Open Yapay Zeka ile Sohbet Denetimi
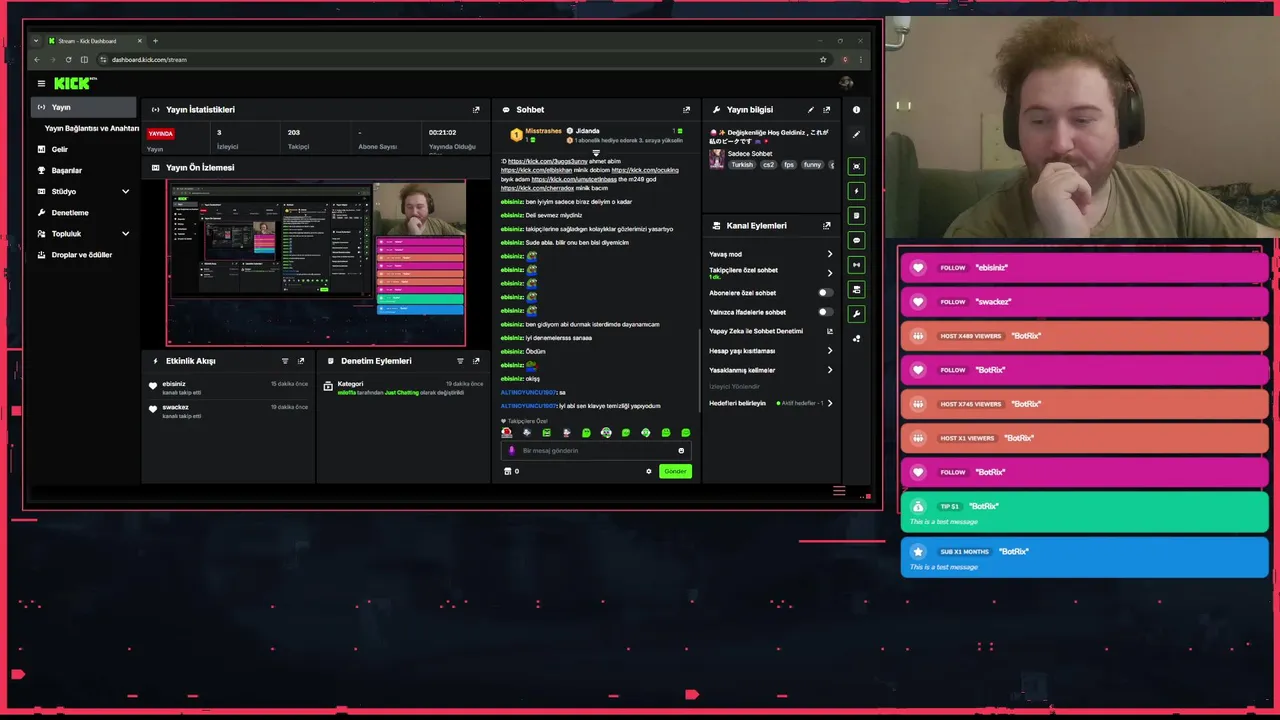 [x=771, y=331]
